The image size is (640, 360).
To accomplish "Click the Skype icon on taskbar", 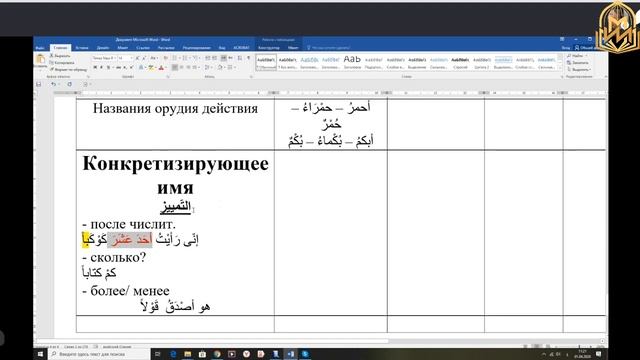I will point(305,354).
